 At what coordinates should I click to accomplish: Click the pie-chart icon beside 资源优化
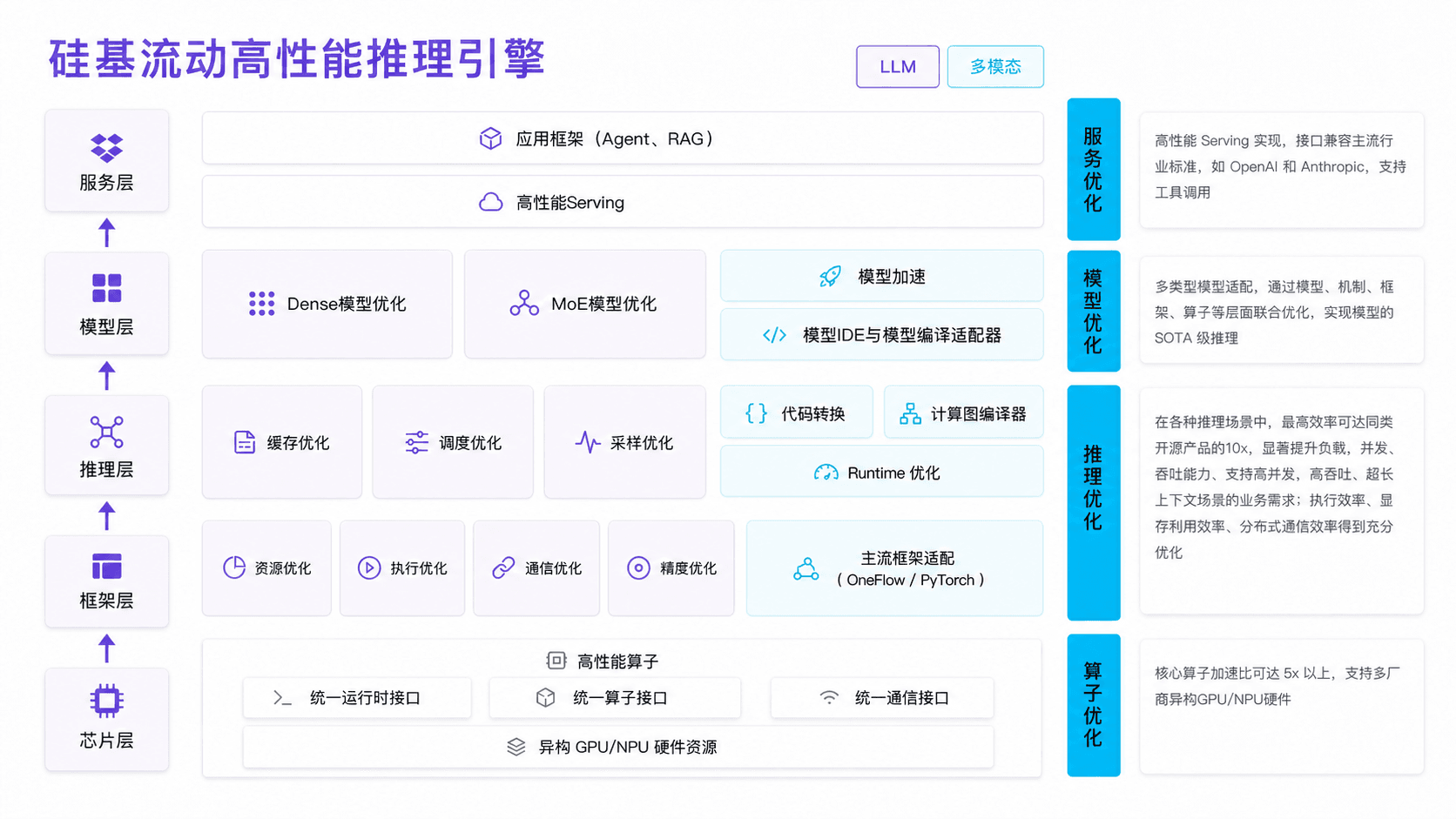tap(234, 567)
